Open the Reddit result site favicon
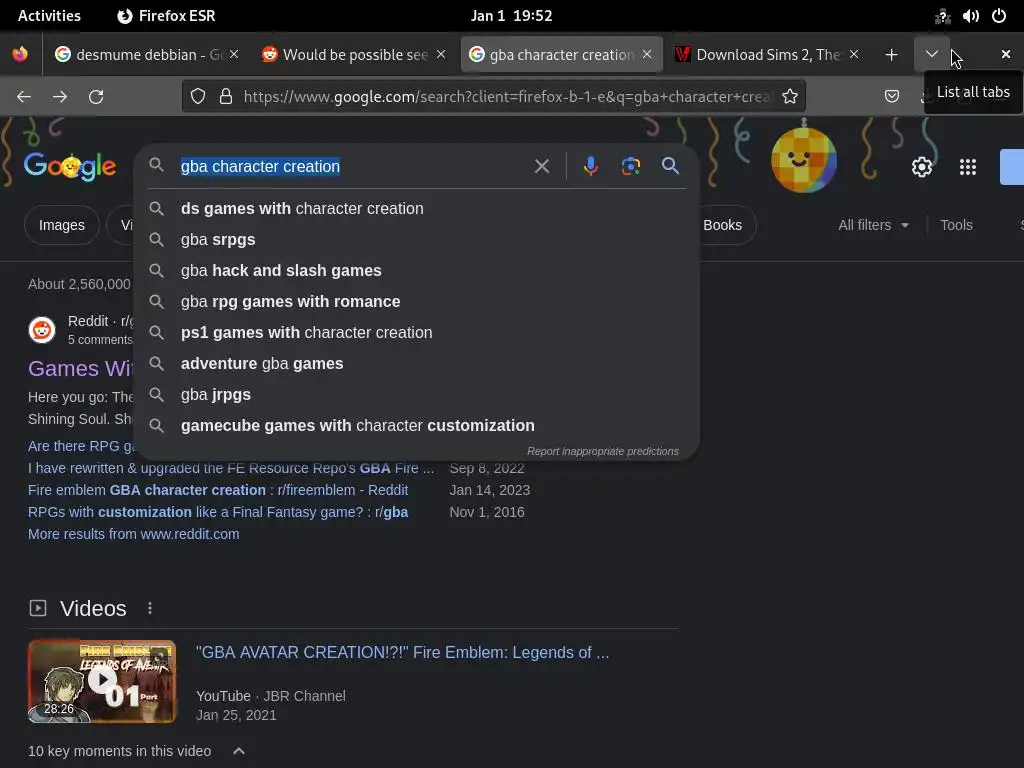This screenshot has width=1024, height=768. pos(42,330)
